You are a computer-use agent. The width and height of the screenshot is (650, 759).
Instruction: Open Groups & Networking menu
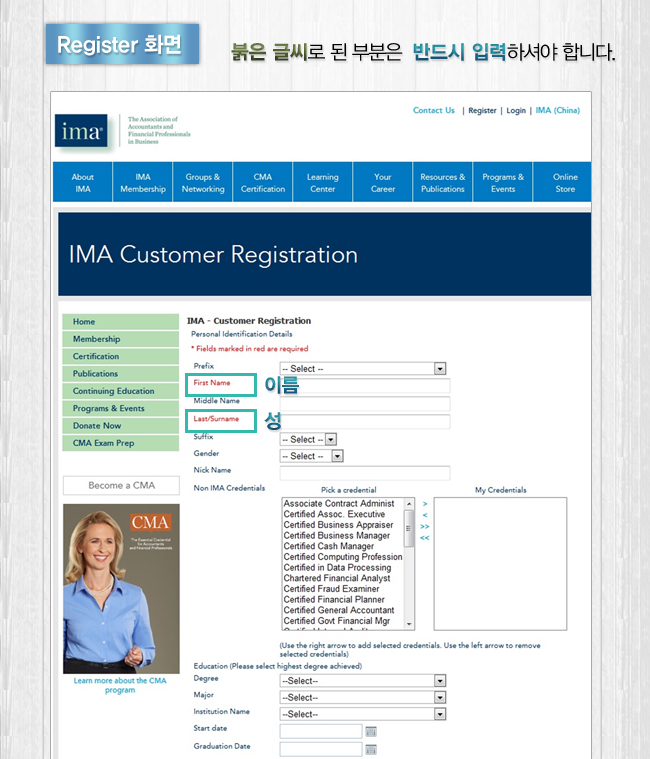[x=203, y=182]
